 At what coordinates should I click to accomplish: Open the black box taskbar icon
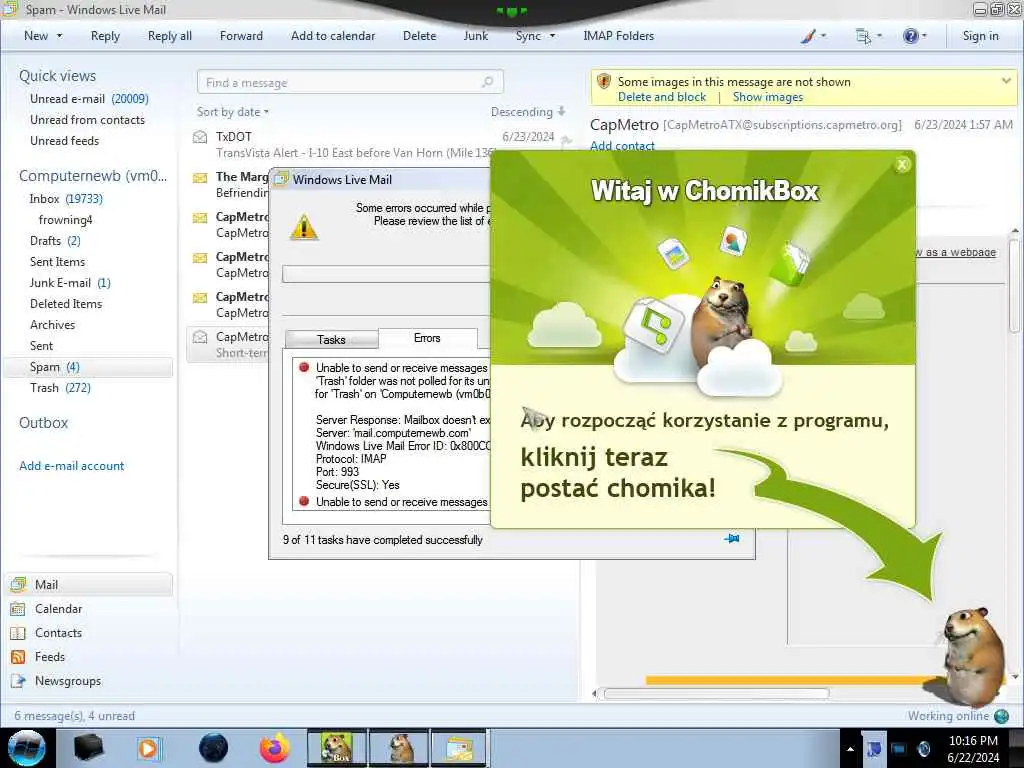(89, 748)
